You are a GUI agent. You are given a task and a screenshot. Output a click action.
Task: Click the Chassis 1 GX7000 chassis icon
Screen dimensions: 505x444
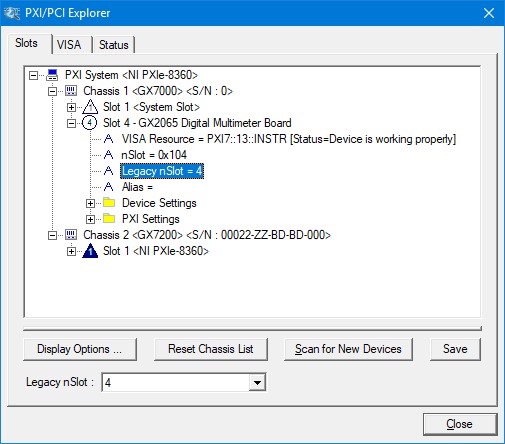coord(71,91)
